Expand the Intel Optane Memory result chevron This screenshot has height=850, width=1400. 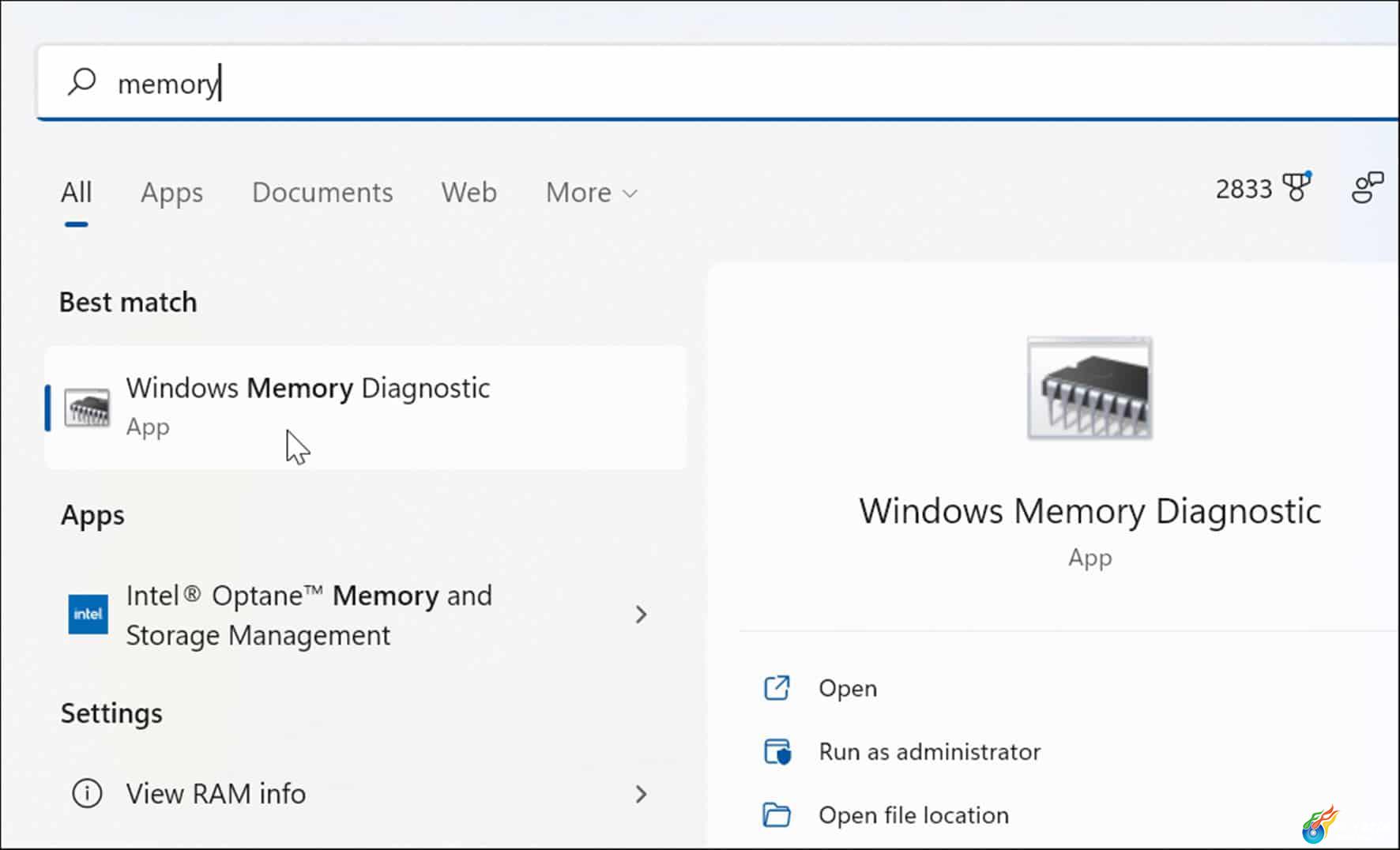point(641,614)
